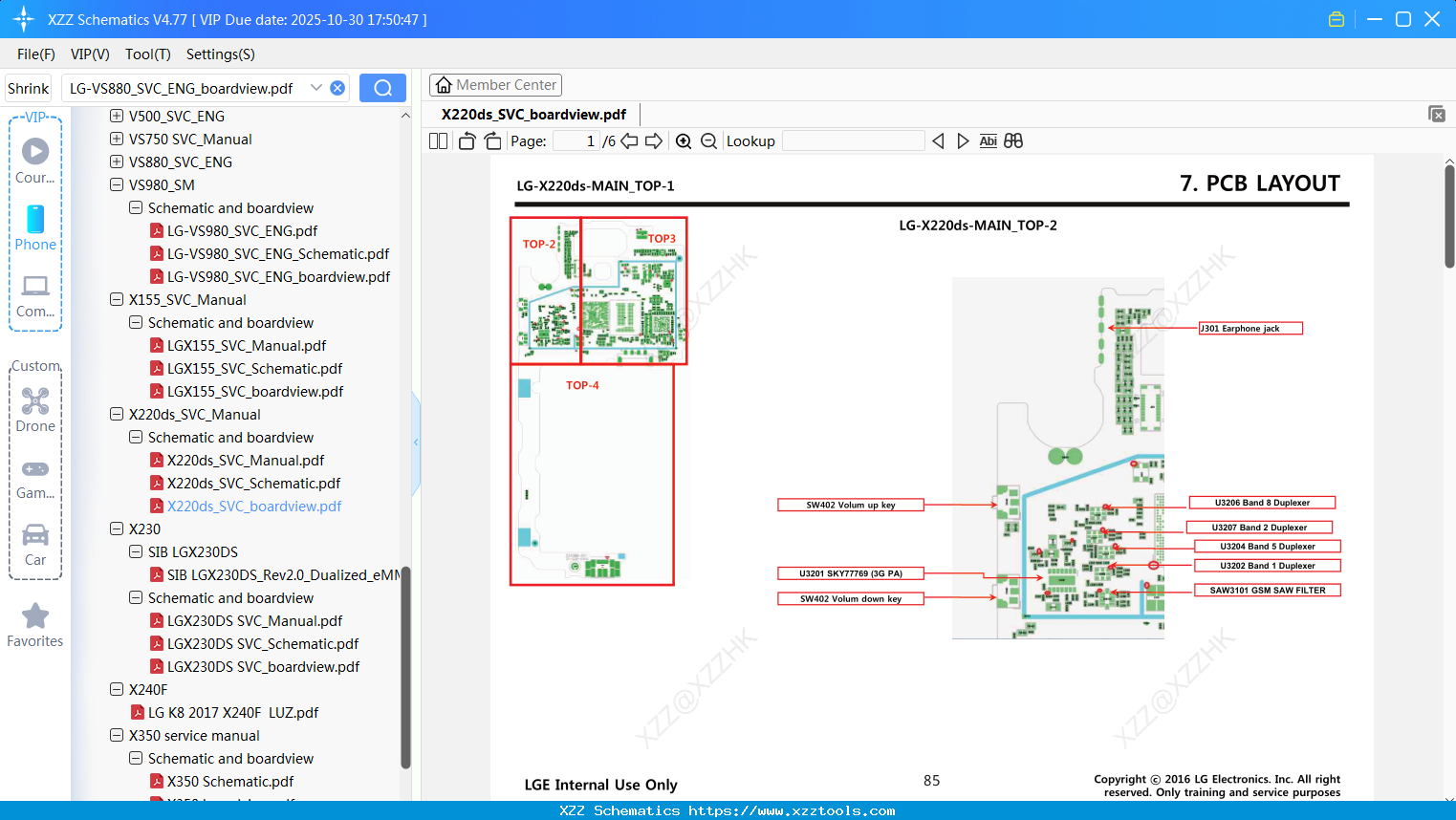Zoom in on the boardview PDF
Screen dimensions: 1456x820
pyautogui.click(x=684, y=140)
